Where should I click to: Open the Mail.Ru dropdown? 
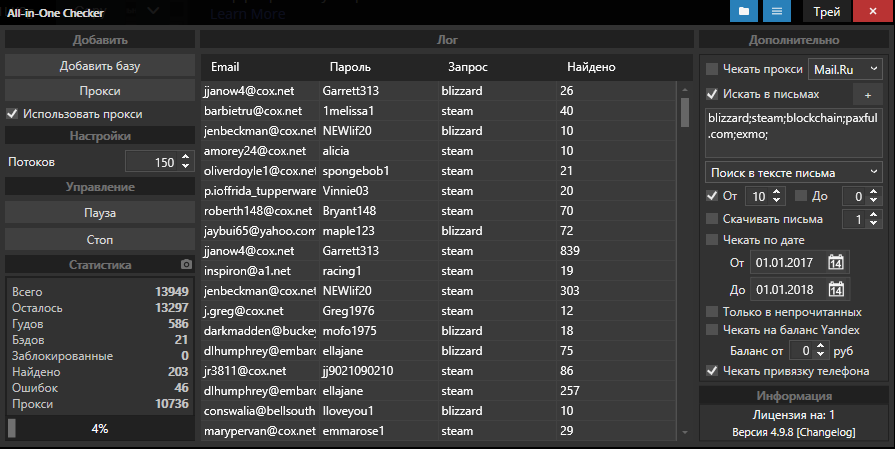845,69
